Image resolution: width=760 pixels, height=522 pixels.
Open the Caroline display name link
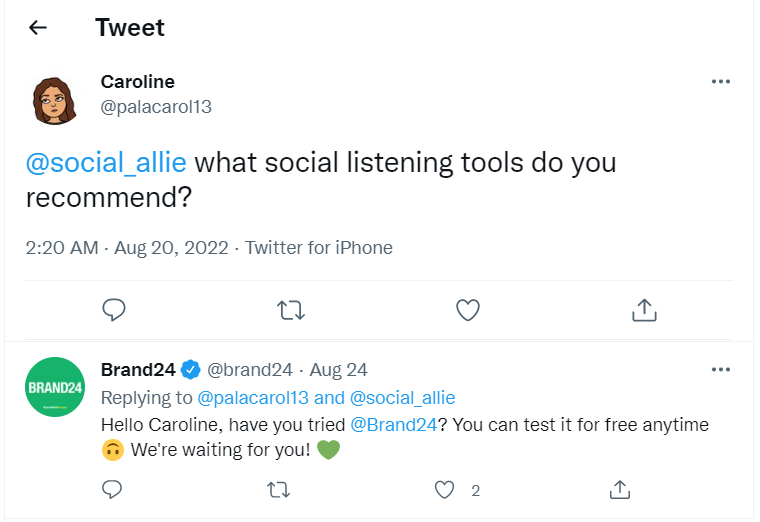click(x=137, y=82)
